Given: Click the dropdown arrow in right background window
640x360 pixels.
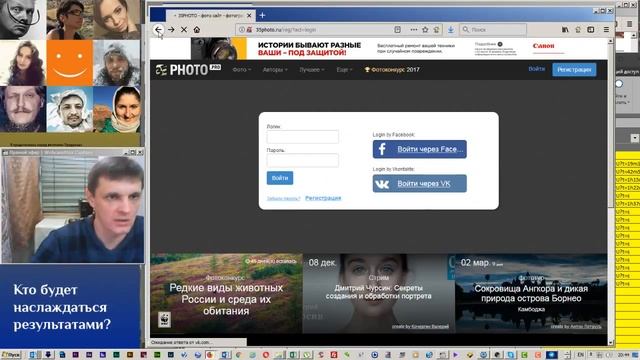Looking at the screenshot, I should point(635,138).
